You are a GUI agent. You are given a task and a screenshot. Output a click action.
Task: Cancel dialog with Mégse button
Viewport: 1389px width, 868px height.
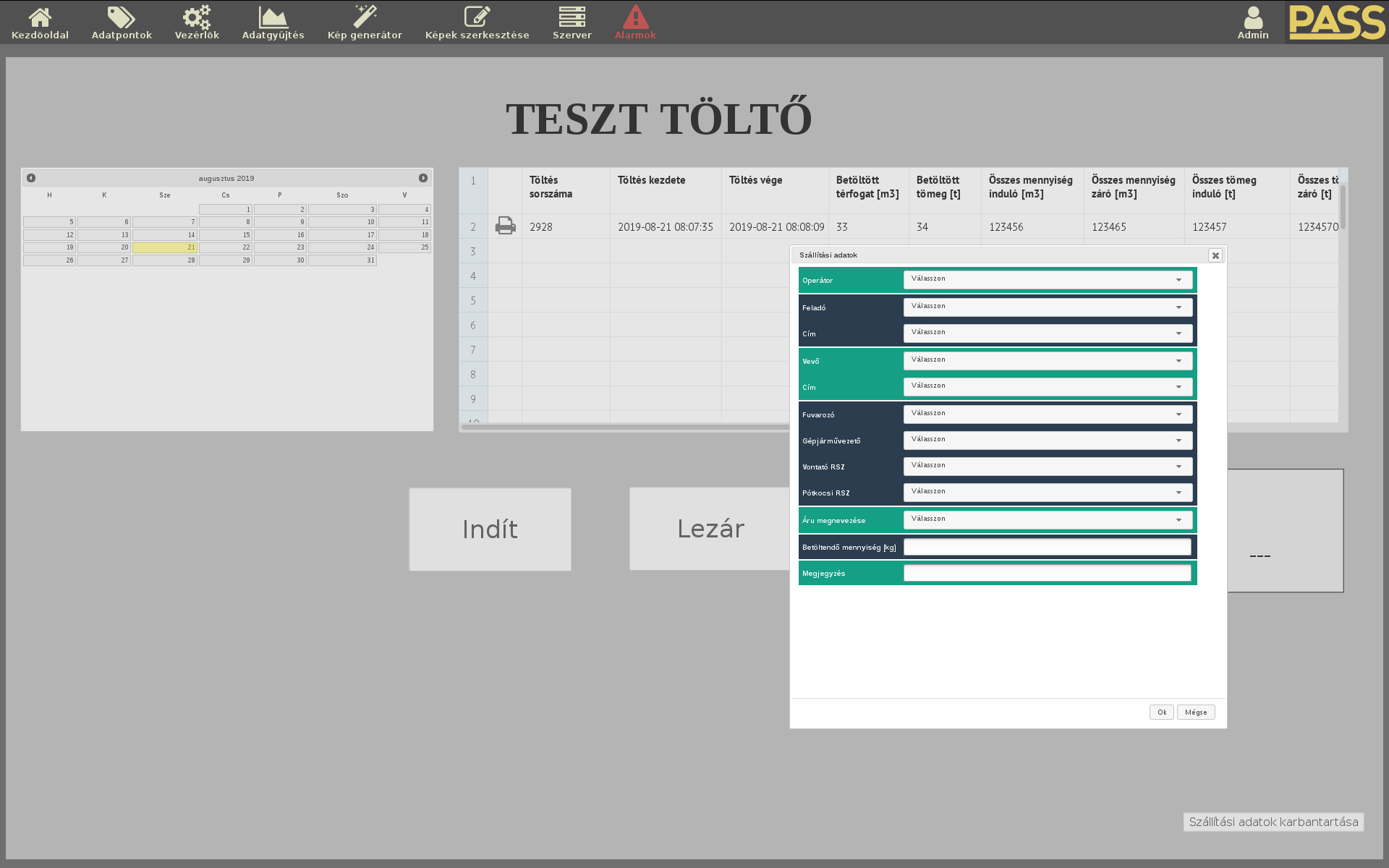tap(1196, 712)
